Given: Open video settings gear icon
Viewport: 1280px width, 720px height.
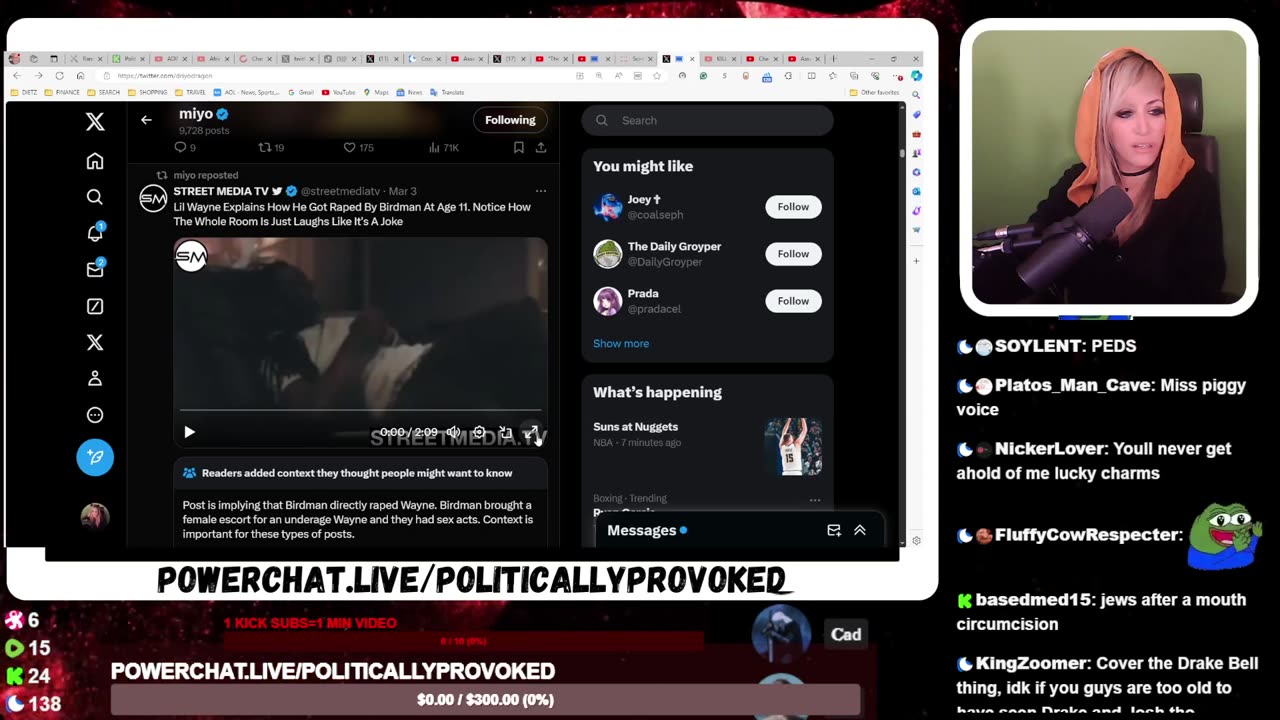Looking at the screenshot, I should pos(479,432).
